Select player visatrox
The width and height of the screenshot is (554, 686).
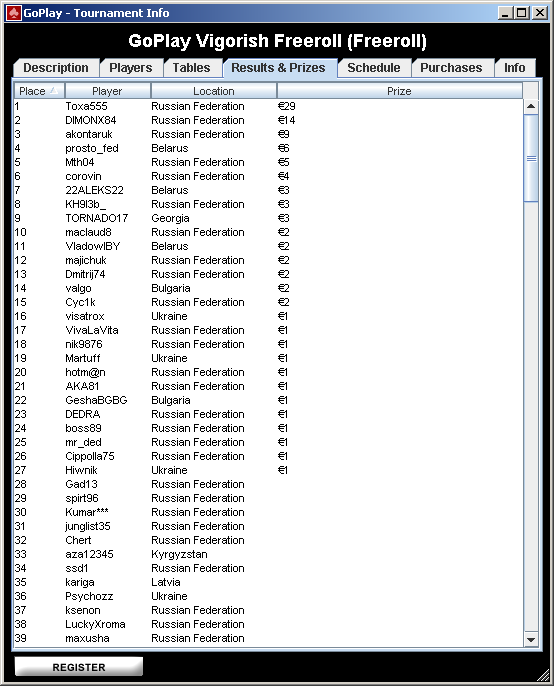[85, 316]
